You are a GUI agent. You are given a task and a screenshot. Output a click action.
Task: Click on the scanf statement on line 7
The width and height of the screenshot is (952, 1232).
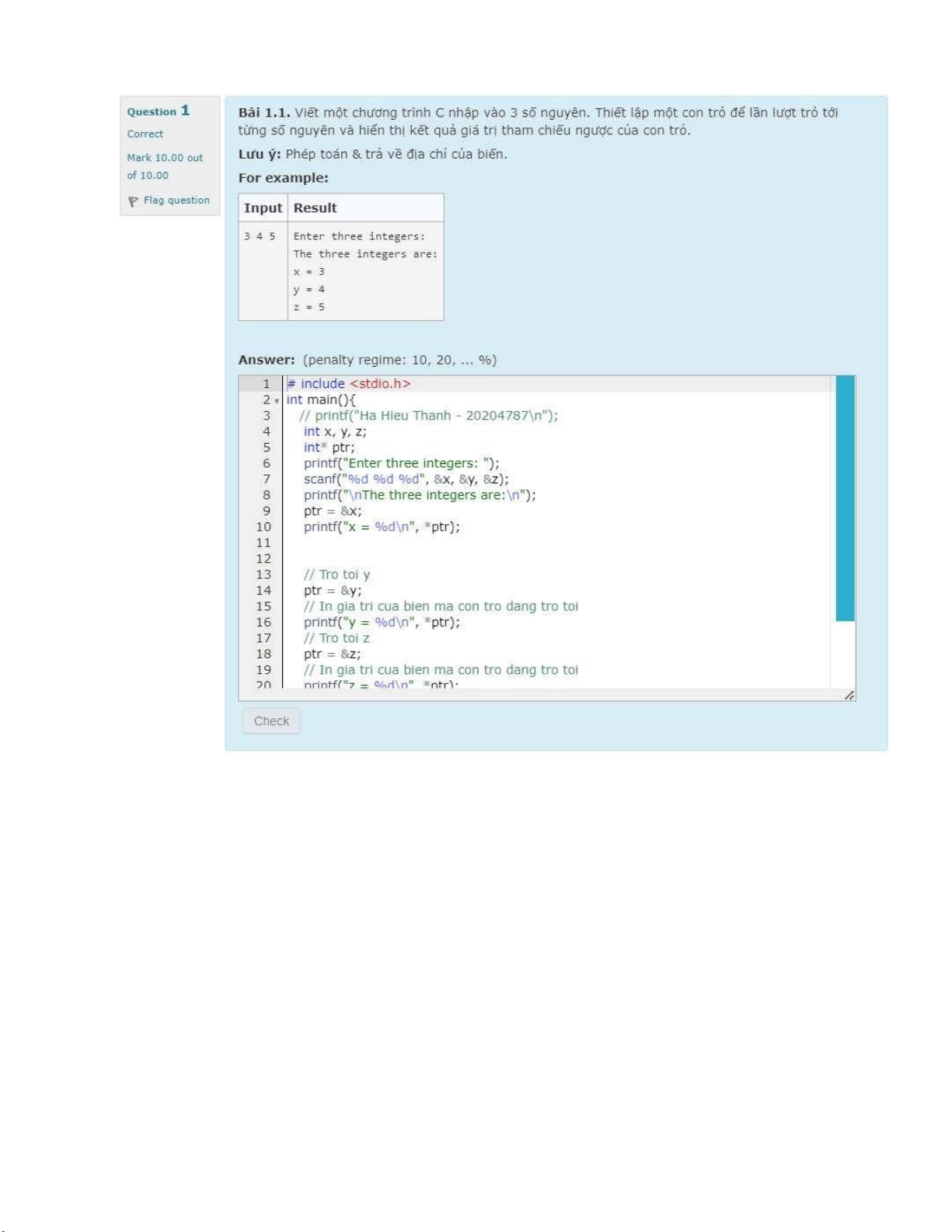(406, 480)
